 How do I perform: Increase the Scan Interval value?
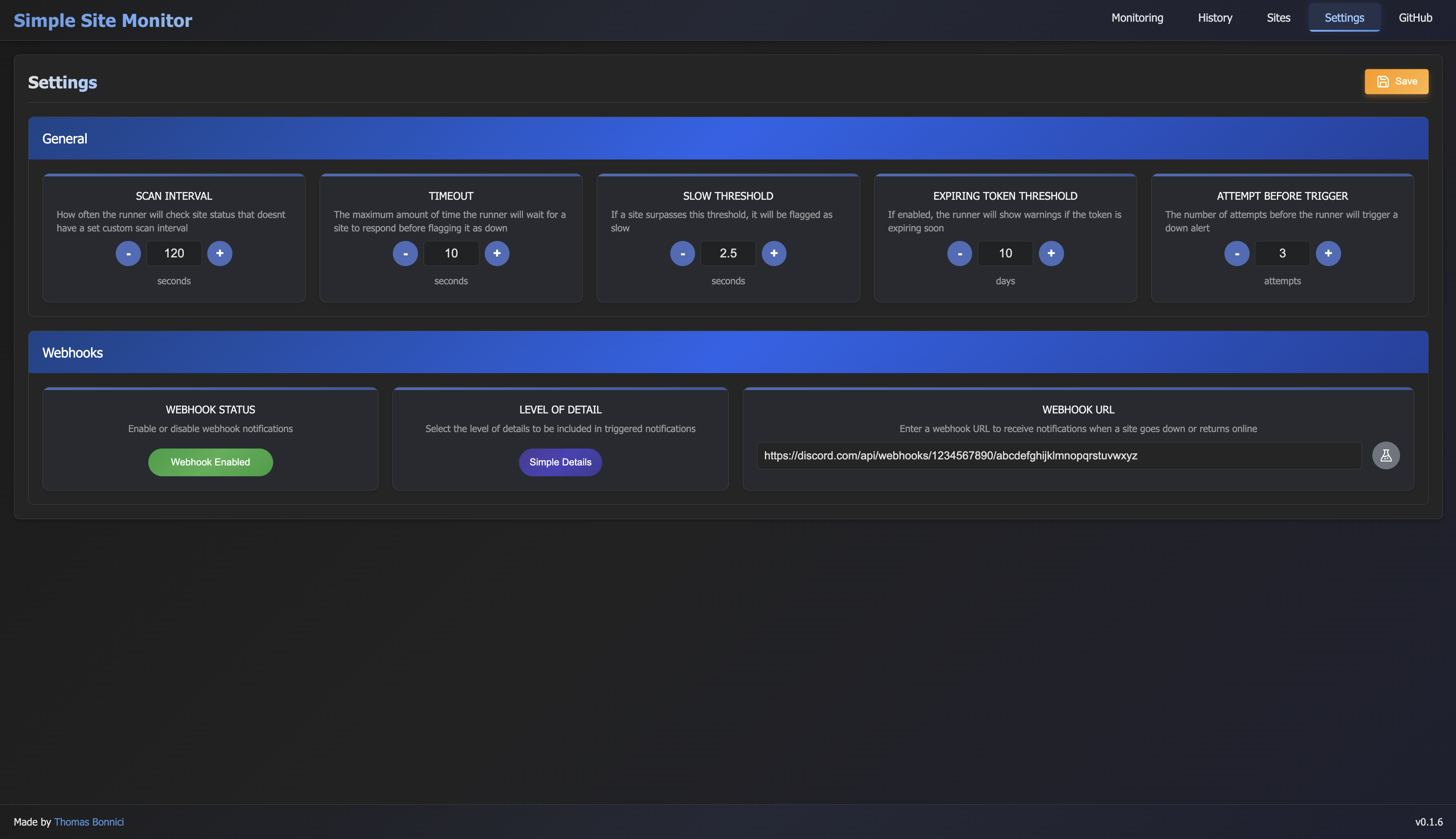(x=219, y=254)
